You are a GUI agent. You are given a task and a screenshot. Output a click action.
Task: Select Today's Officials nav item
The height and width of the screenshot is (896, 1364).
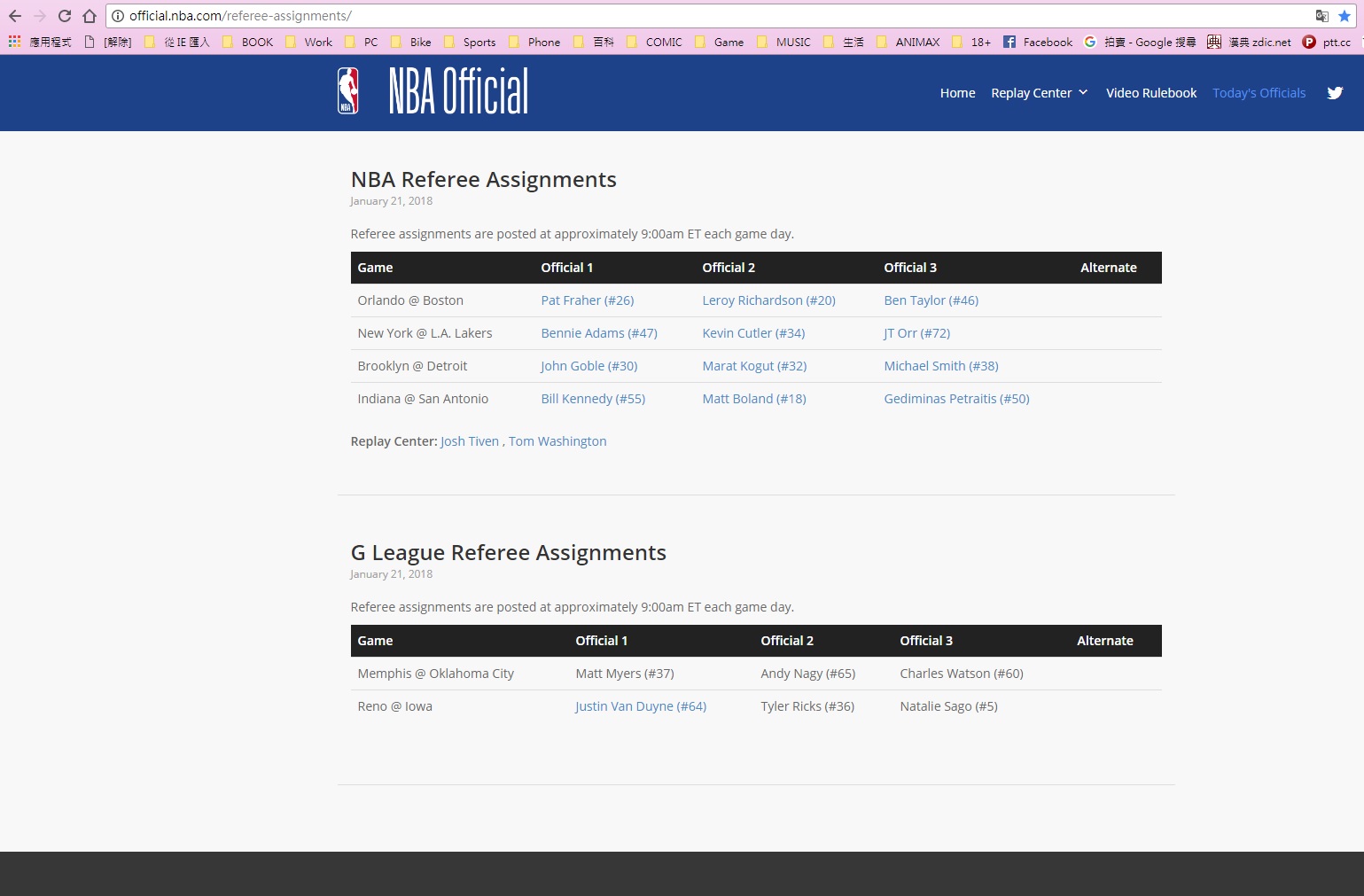pyautogui.click(x=1259, y=93)
